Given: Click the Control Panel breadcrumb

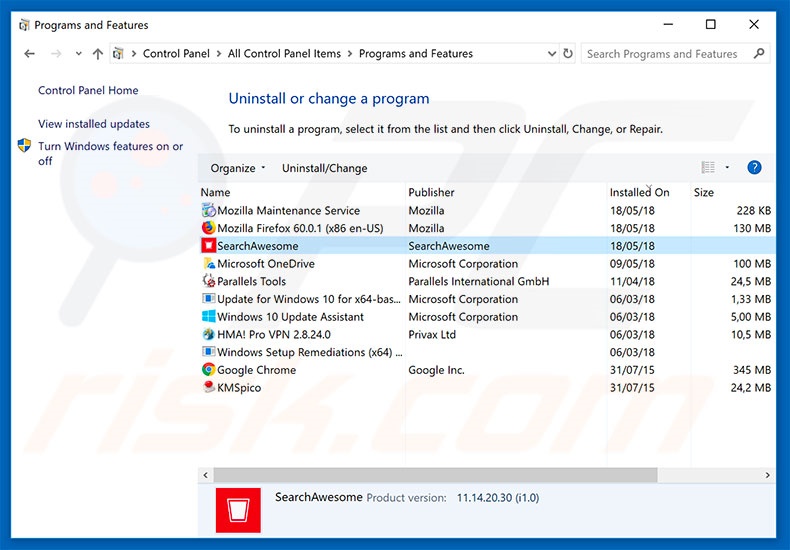Looking at the screenshot, I should point(176,53).
